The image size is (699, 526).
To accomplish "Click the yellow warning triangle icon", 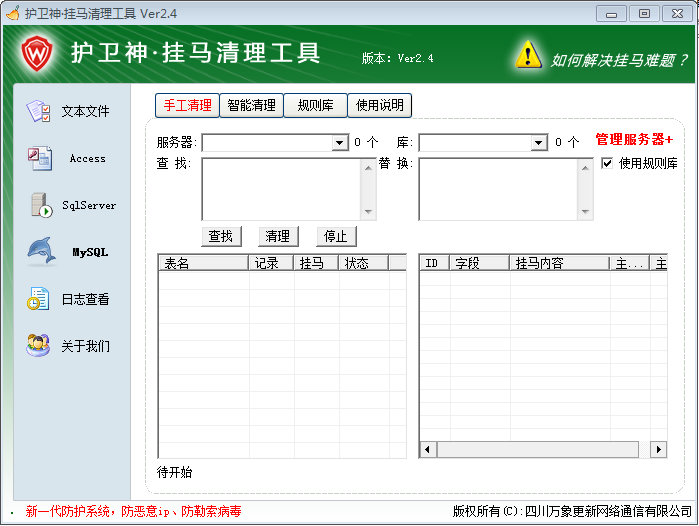I will point(528,55).
